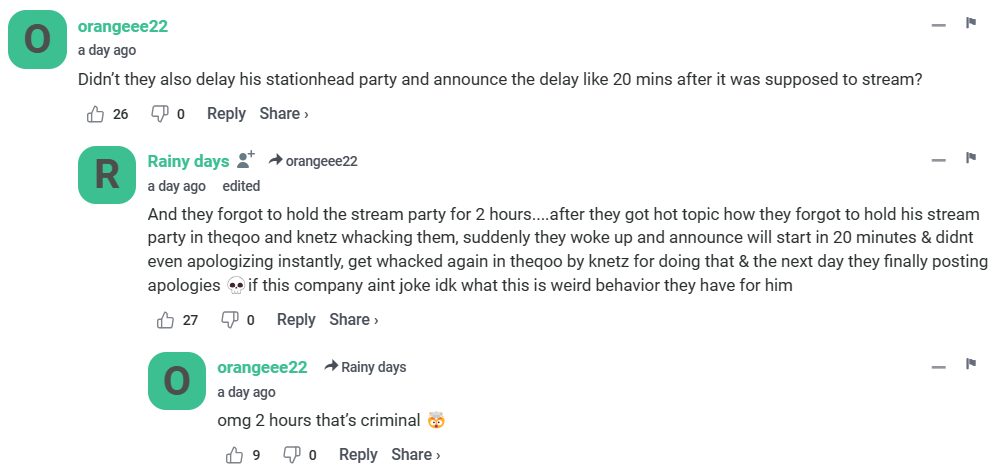This screenshot has width=998, height=472.
Task: Downvote the "omg 2 hours" reply
Action: (x=292, y=455)
